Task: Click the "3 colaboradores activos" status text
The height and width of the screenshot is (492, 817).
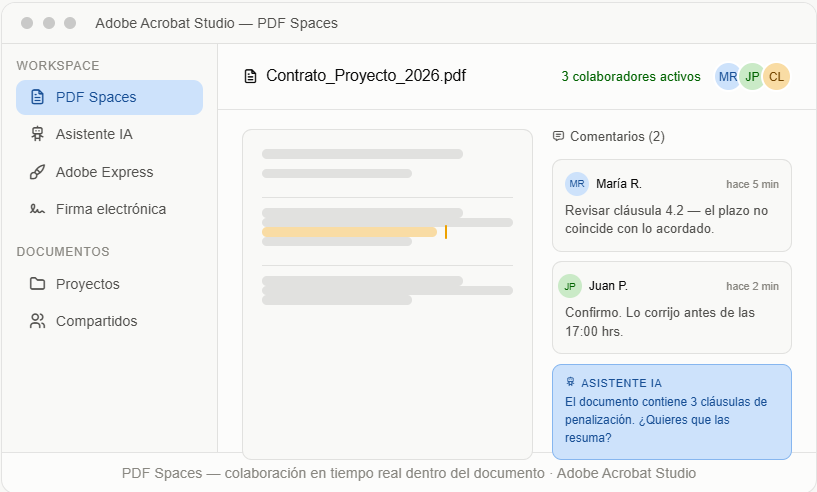Action: [x=631, y=77]
